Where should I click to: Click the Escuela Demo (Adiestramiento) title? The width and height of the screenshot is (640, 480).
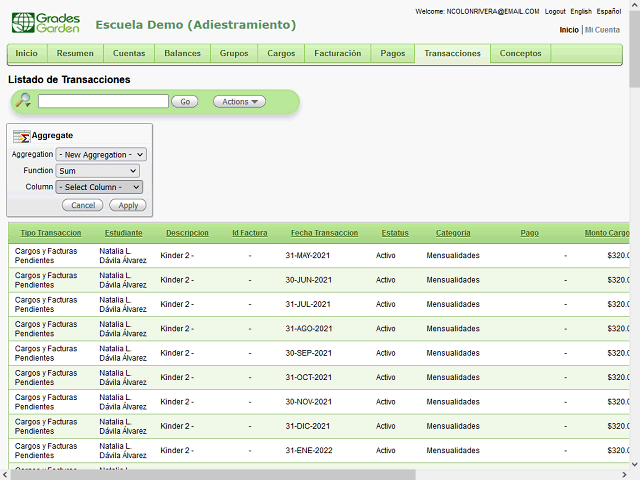point(196,25)
